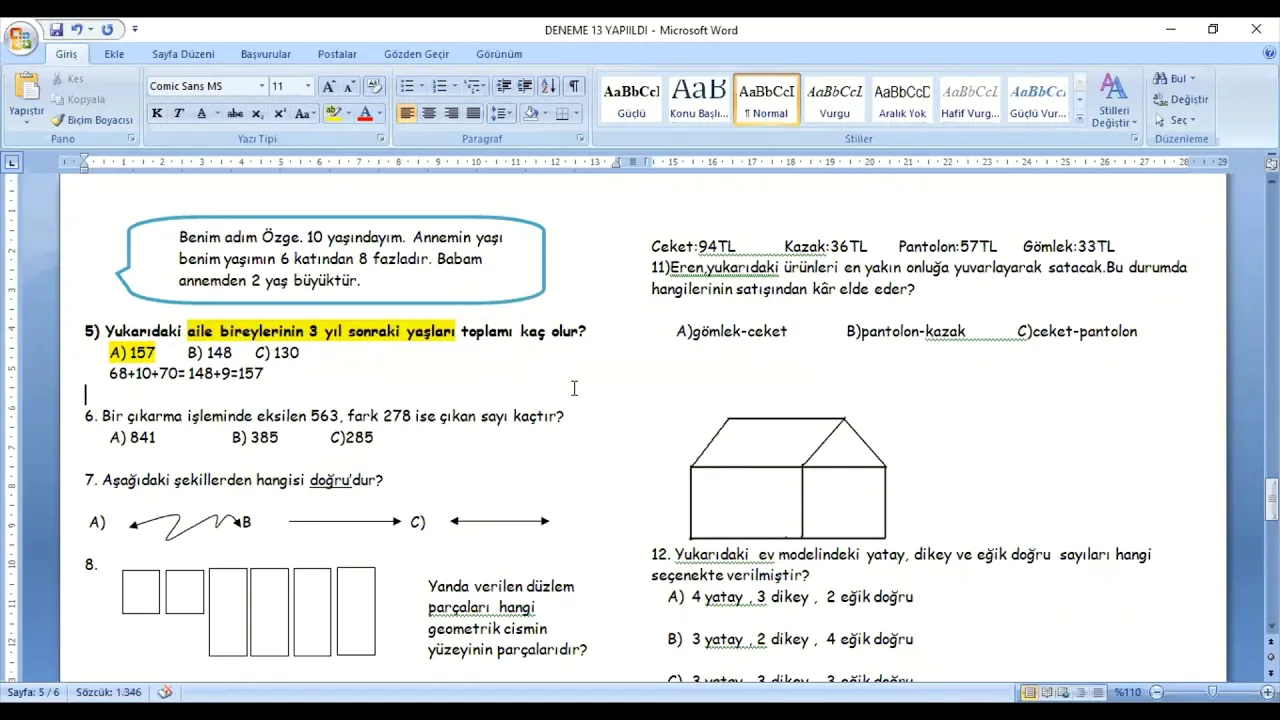This screenshot has width=1280, height=720.
Task: Adjust the zoom slider handle
Action: (1212, 692)
